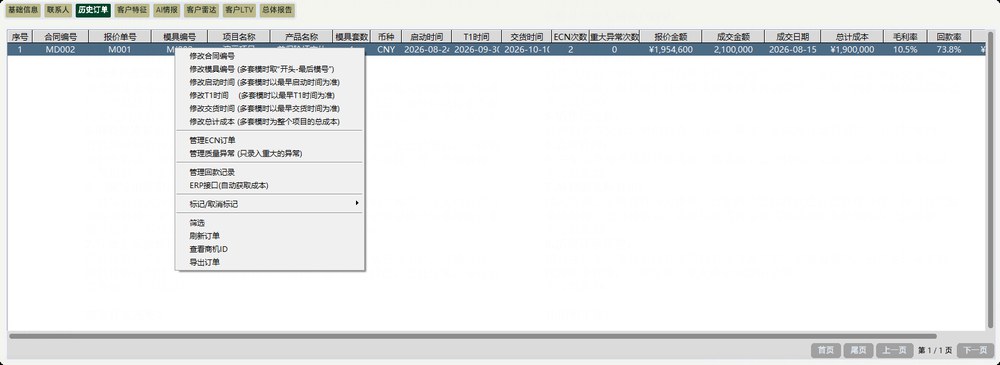Jump to last page with 尾页
1000x365 pixels.
[858, 350]
